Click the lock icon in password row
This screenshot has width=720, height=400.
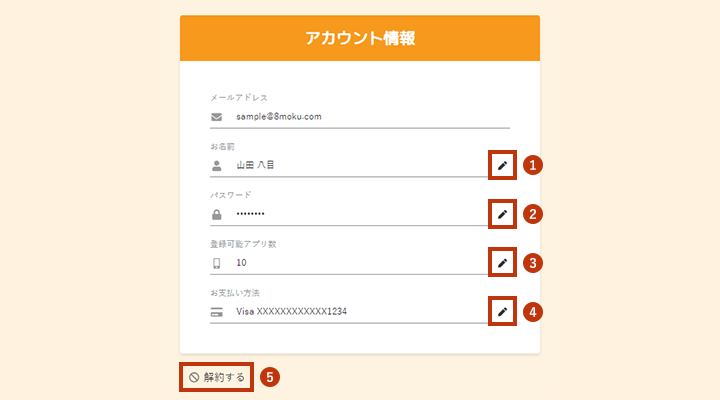point(216,215)
